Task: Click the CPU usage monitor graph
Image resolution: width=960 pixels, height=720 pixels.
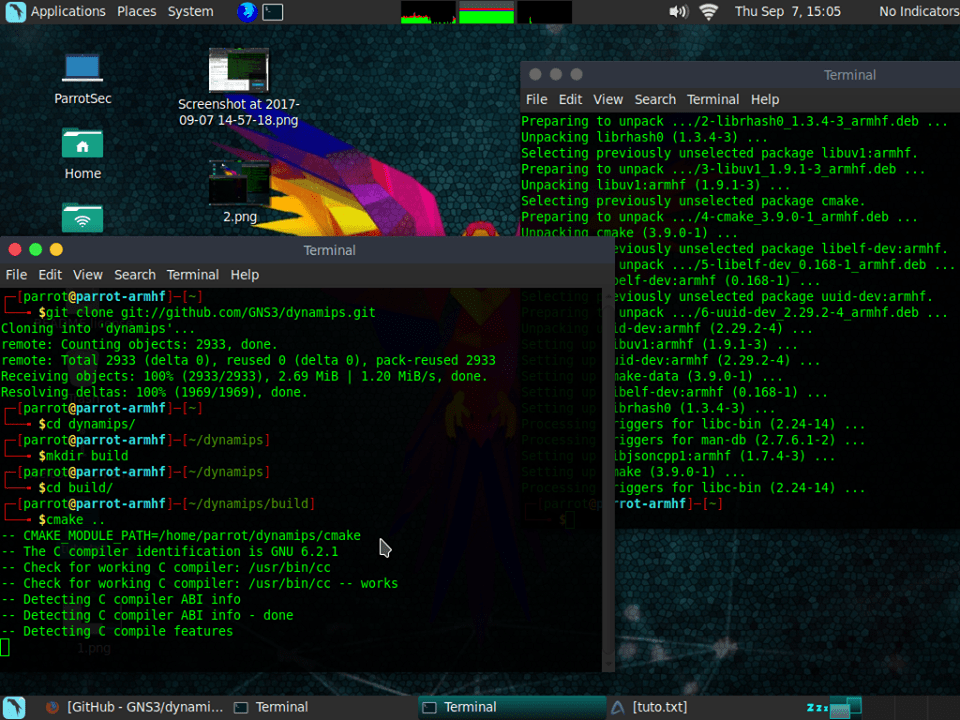Action: pos(429,12)
